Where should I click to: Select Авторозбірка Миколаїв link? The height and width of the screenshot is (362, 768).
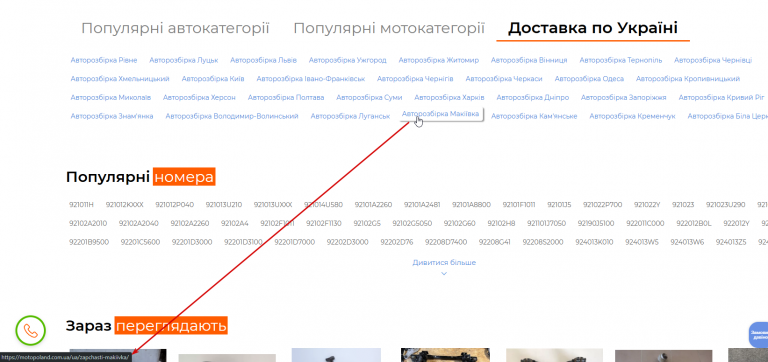pos(111,97)
